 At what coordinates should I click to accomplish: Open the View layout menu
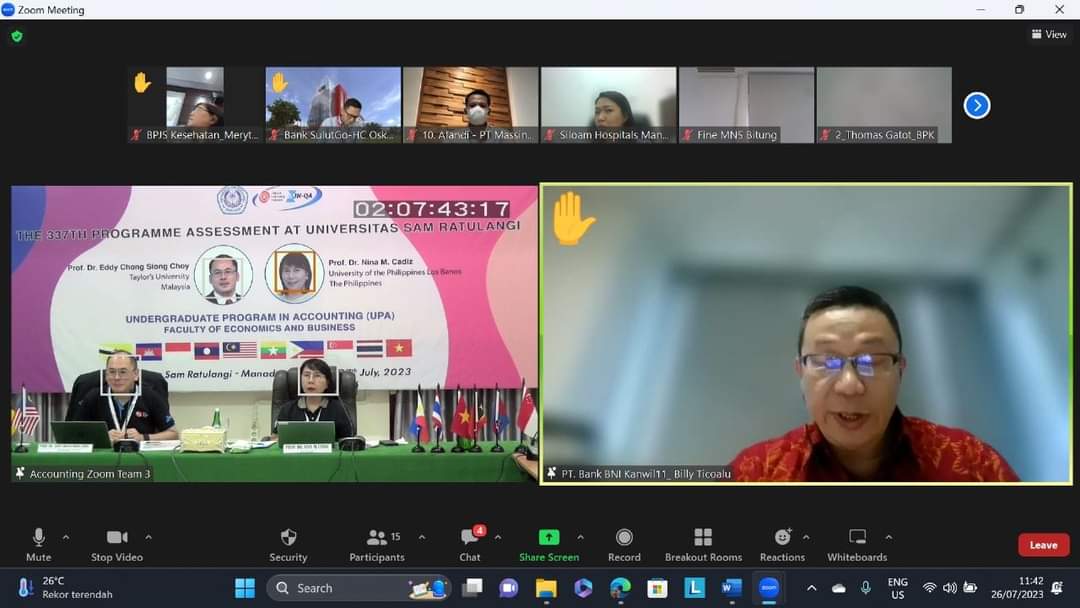point(1049,35)
